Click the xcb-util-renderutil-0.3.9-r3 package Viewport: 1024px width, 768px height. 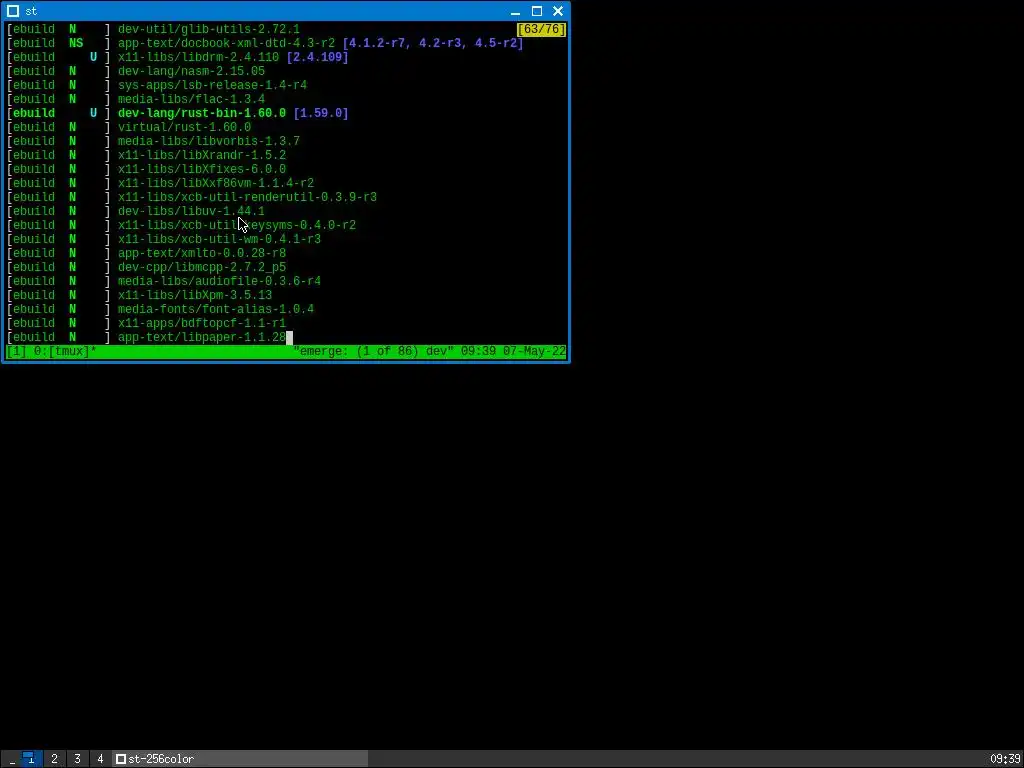click(x=248, y=197)
